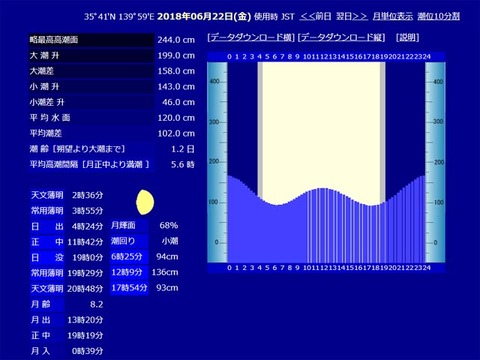
Task: Select the 平均水面 120.0 cm value
Action: click(176, 118)
